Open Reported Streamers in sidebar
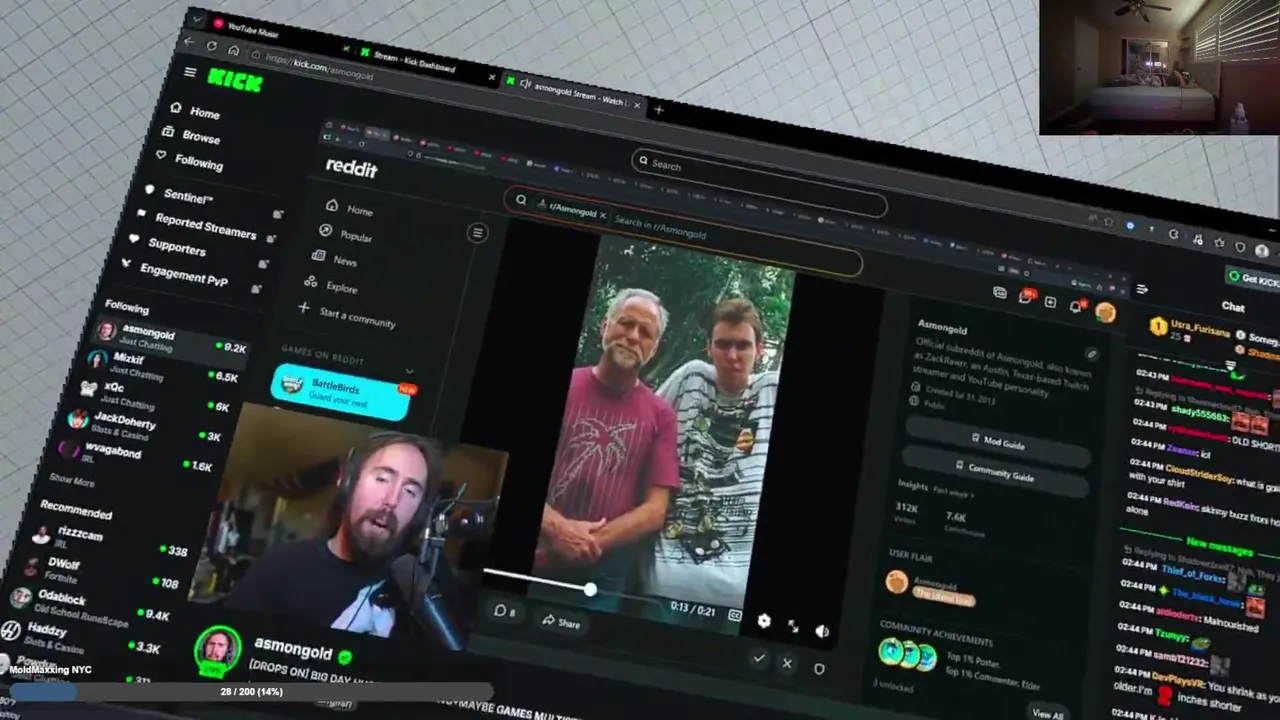The width and height of the screenshot is (1280, 720). point(197,225)
